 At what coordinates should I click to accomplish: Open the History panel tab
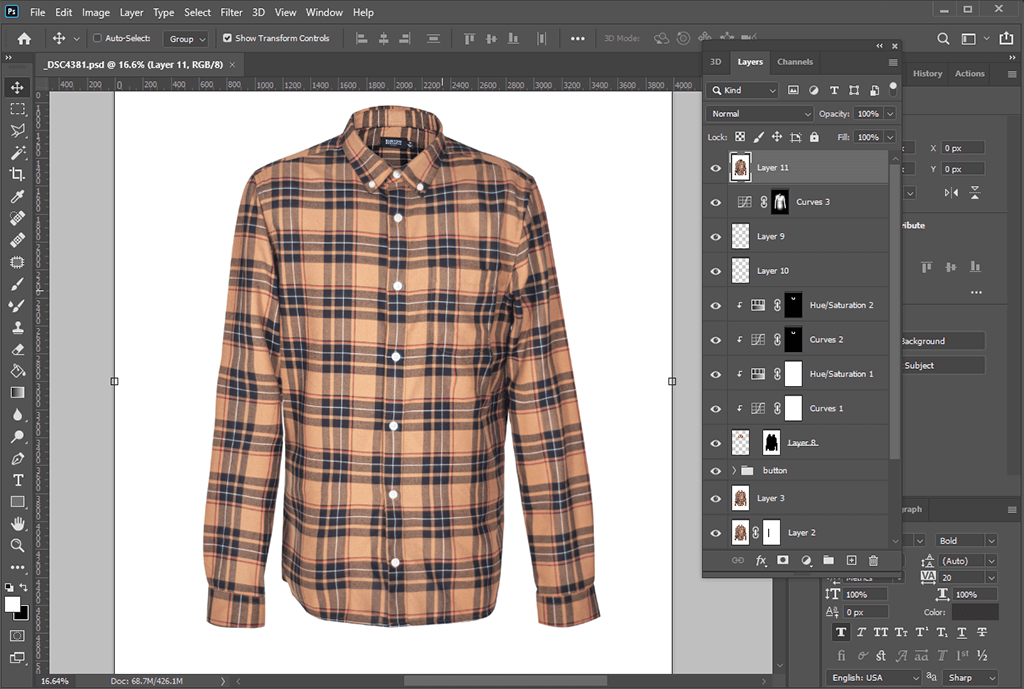927,74
